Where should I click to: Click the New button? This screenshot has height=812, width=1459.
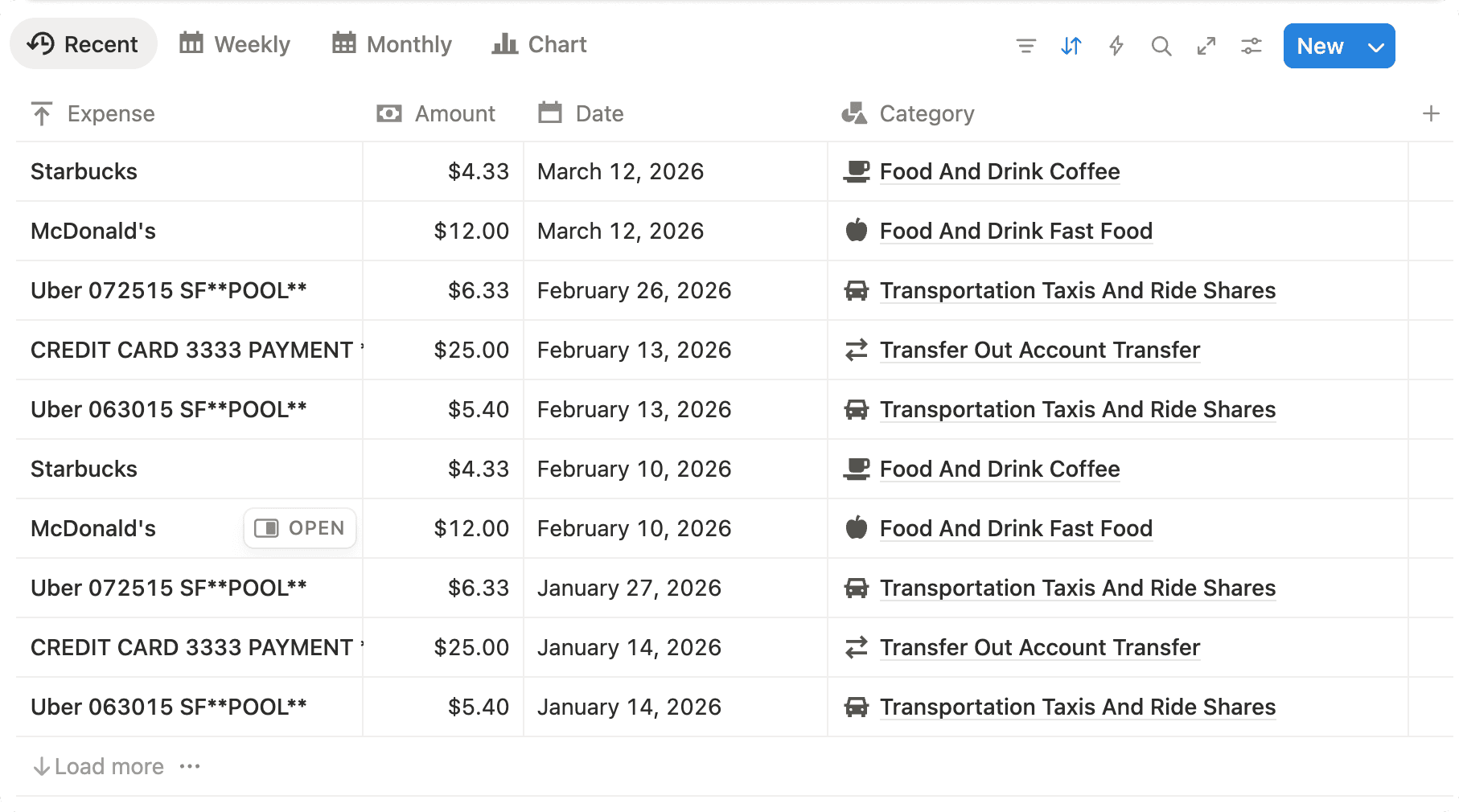tap(1320, 47)
